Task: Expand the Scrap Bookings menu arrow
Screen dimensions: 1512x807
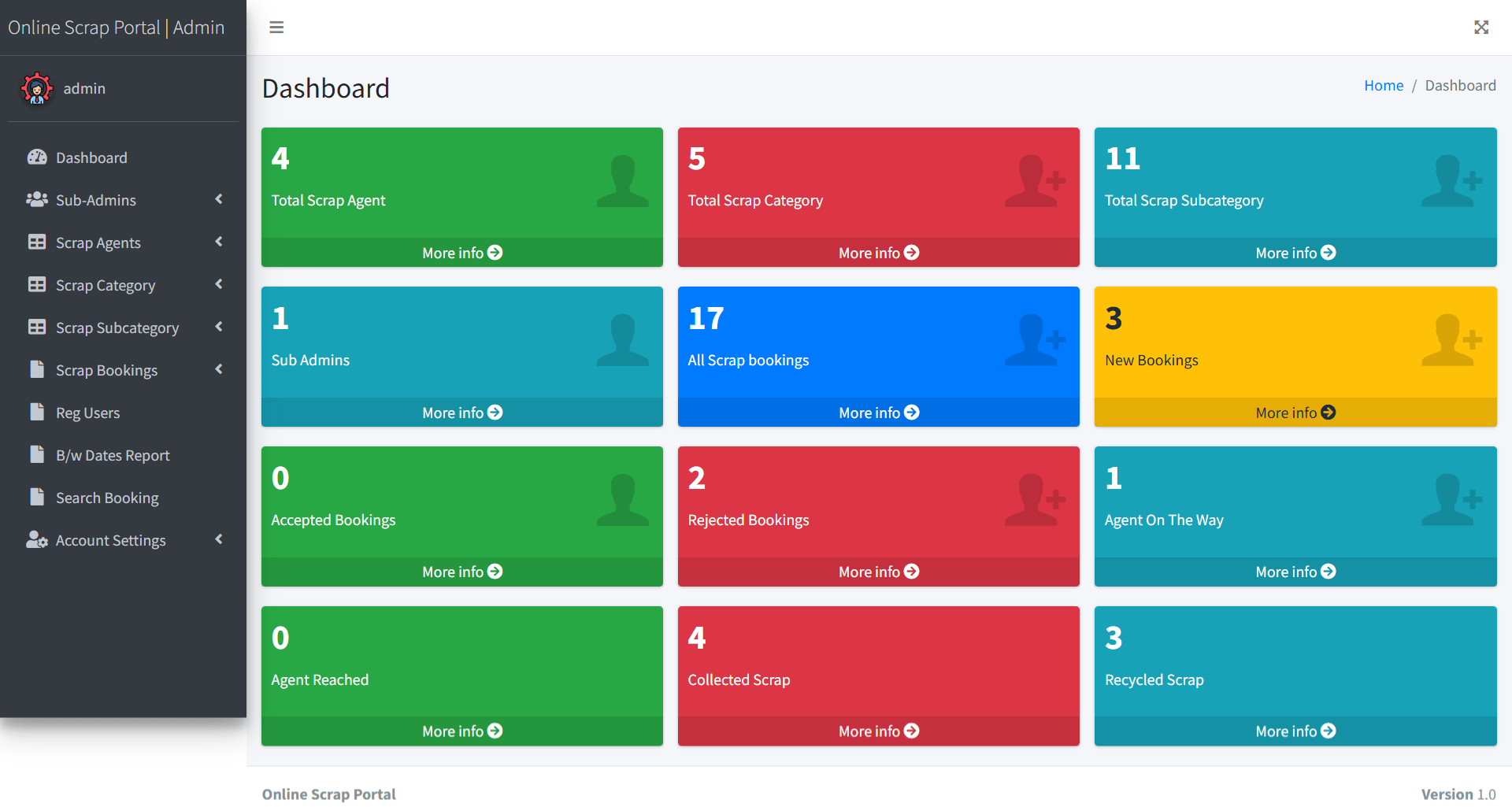Action: [x=219, y=370]
